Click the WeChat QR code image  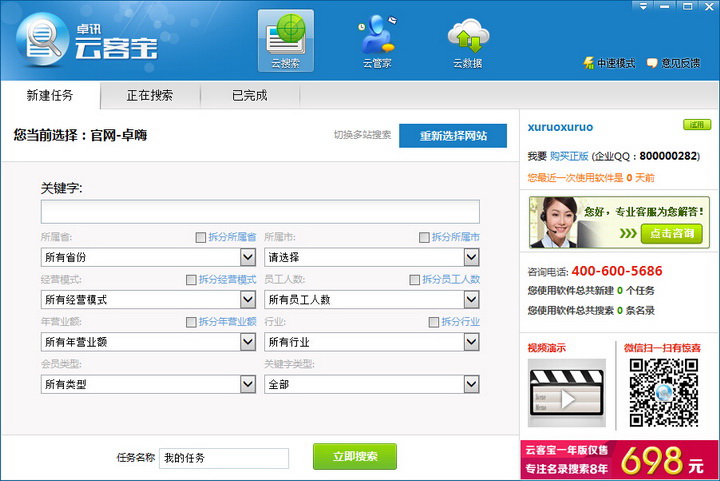664,393
